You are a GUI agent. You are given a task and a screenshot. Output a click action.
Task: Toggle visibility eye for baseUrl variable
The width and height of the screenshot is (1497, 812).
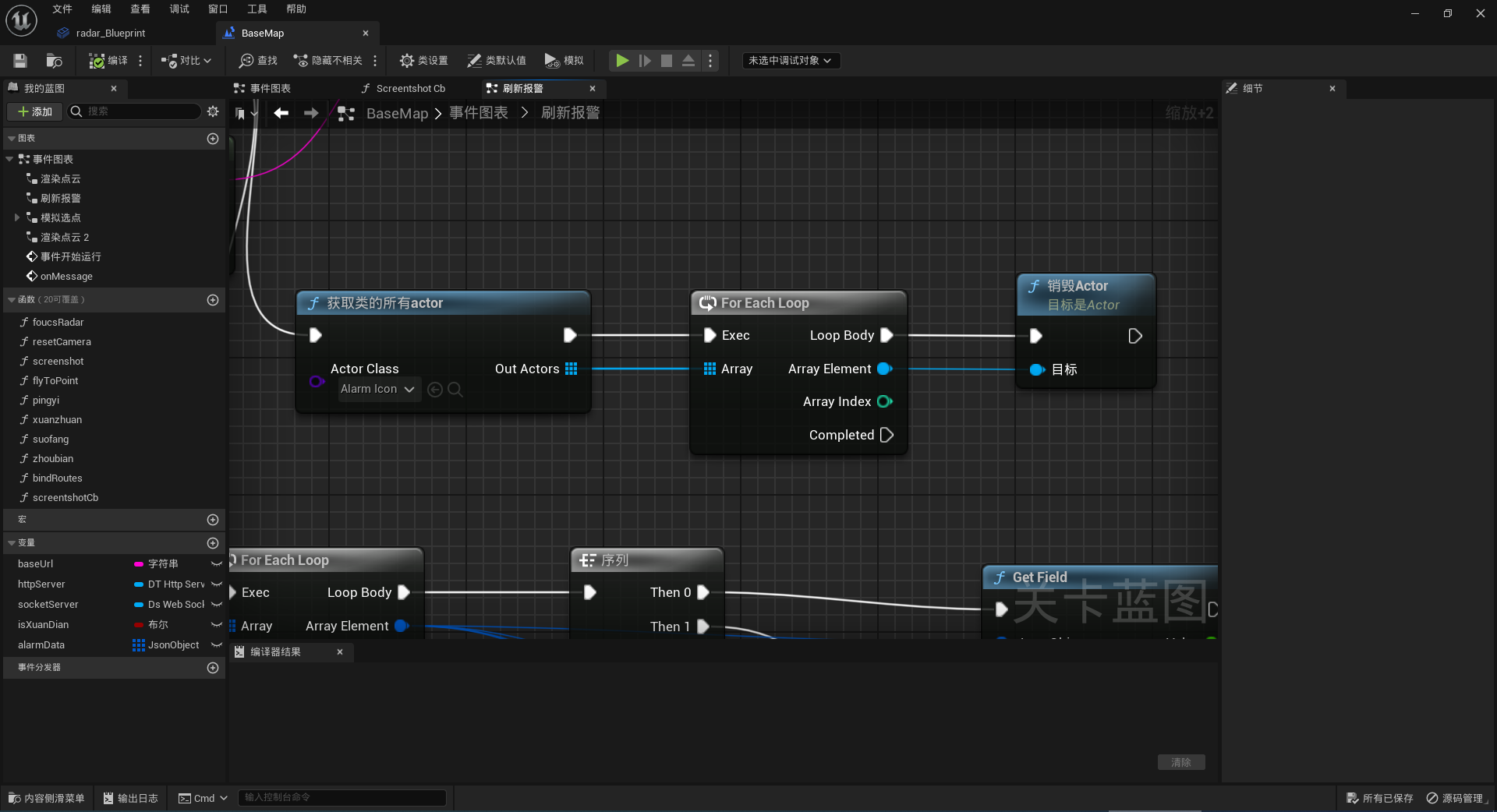217,564
